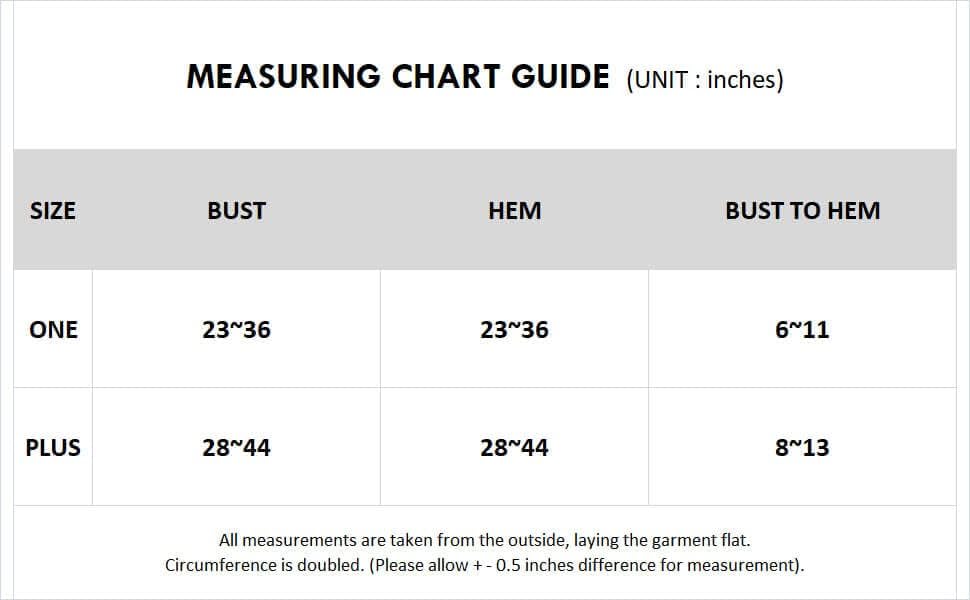Click the PLUS size row label
The width and height of the screenshot is (970, 600).
[x=53, y=448]
